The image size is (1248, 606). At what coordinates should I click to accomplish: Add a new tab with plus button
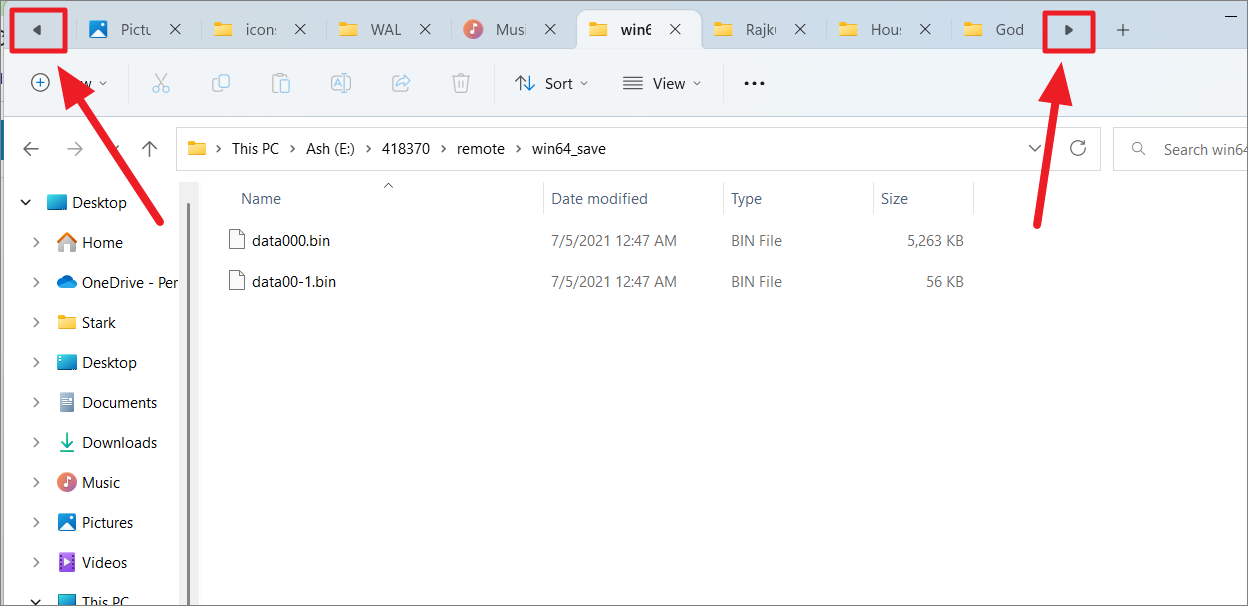pos(1123,30)
